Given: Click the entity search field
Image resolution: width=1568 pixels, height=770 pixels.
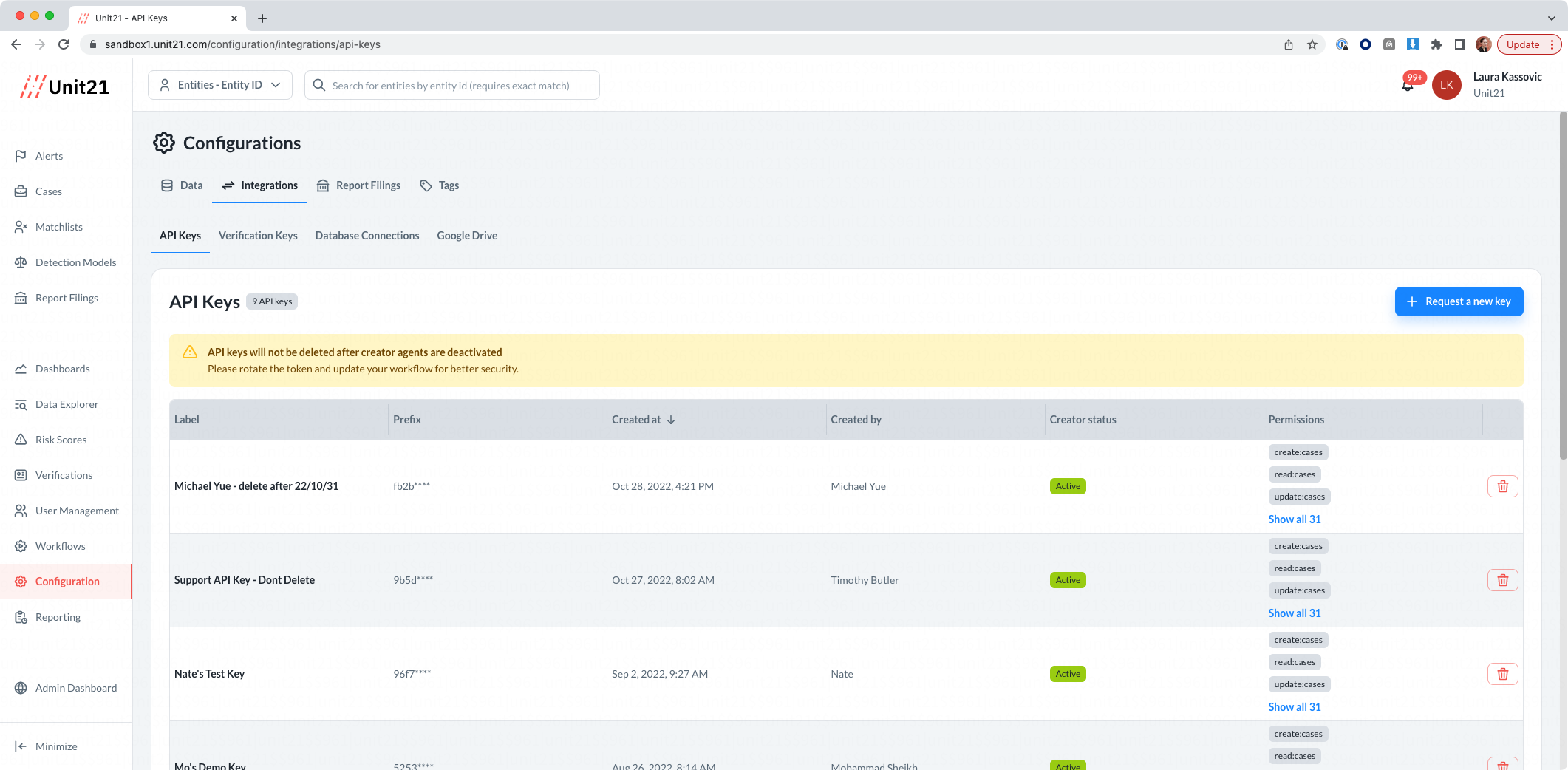Looking at the screenshot, I should pyautogui.click(x=451, y=85).
